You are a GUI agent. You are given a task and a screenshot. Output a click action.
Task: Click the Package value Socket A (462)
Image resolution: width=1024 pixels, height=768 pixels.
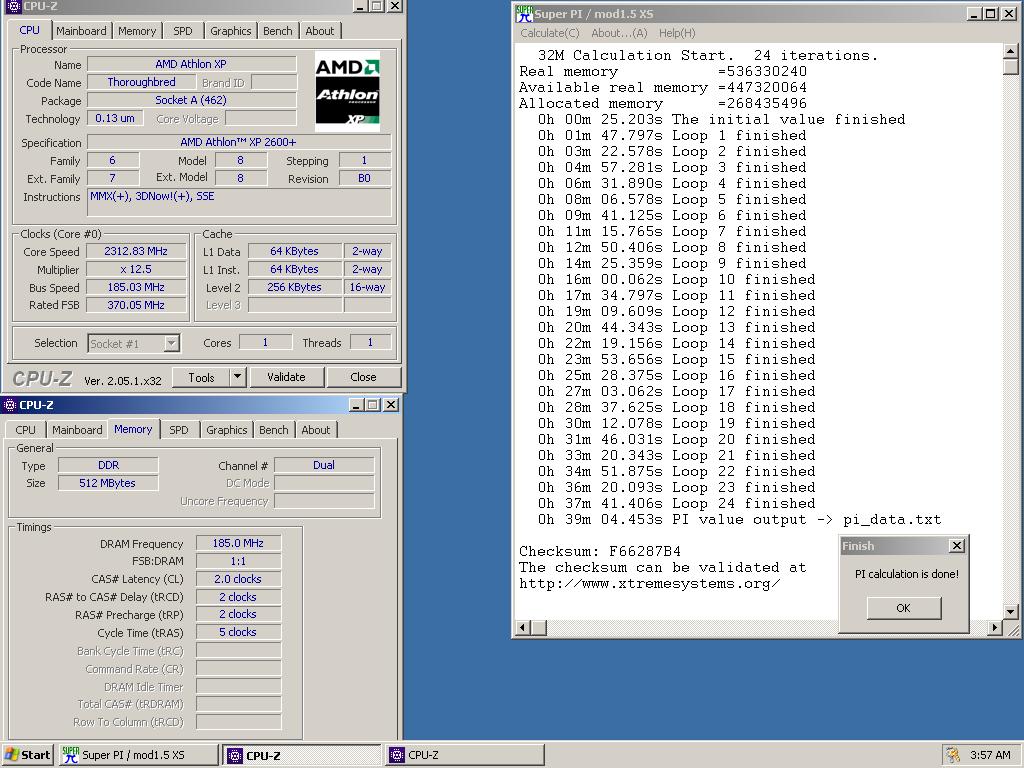pyautogui.click(x=191, y=100)
